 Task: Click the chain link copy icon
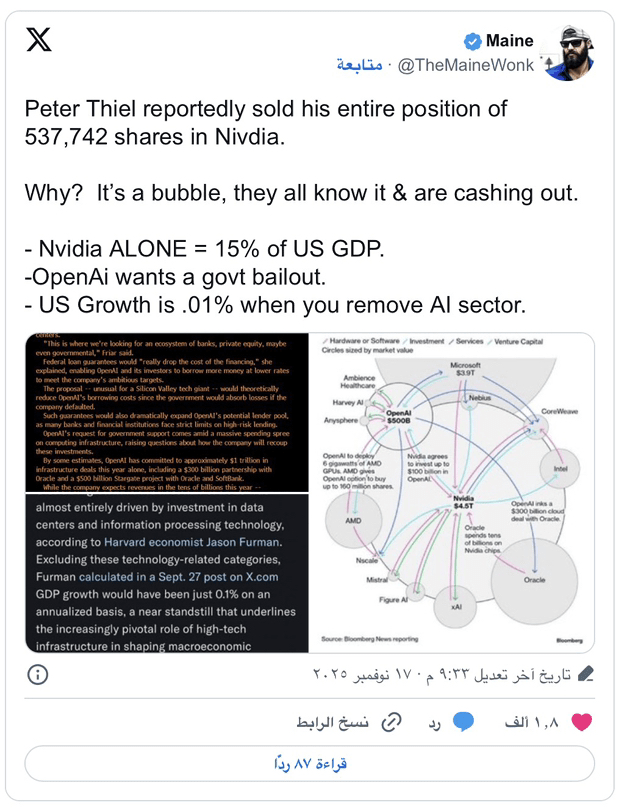point(394,721)
